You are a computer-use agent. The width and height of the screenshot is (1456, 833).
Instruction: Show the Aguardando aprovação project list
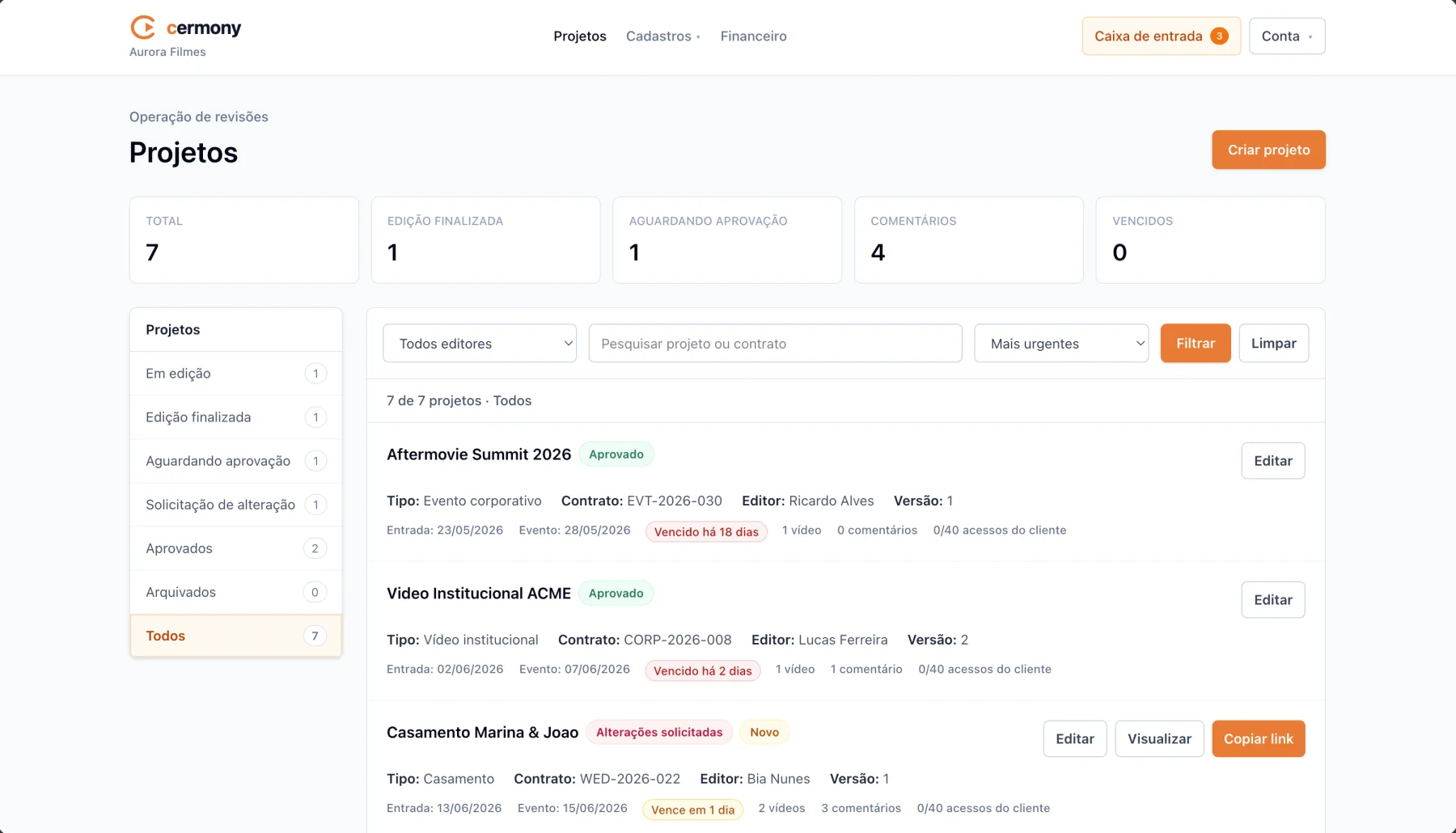click(x=235, y=460)
